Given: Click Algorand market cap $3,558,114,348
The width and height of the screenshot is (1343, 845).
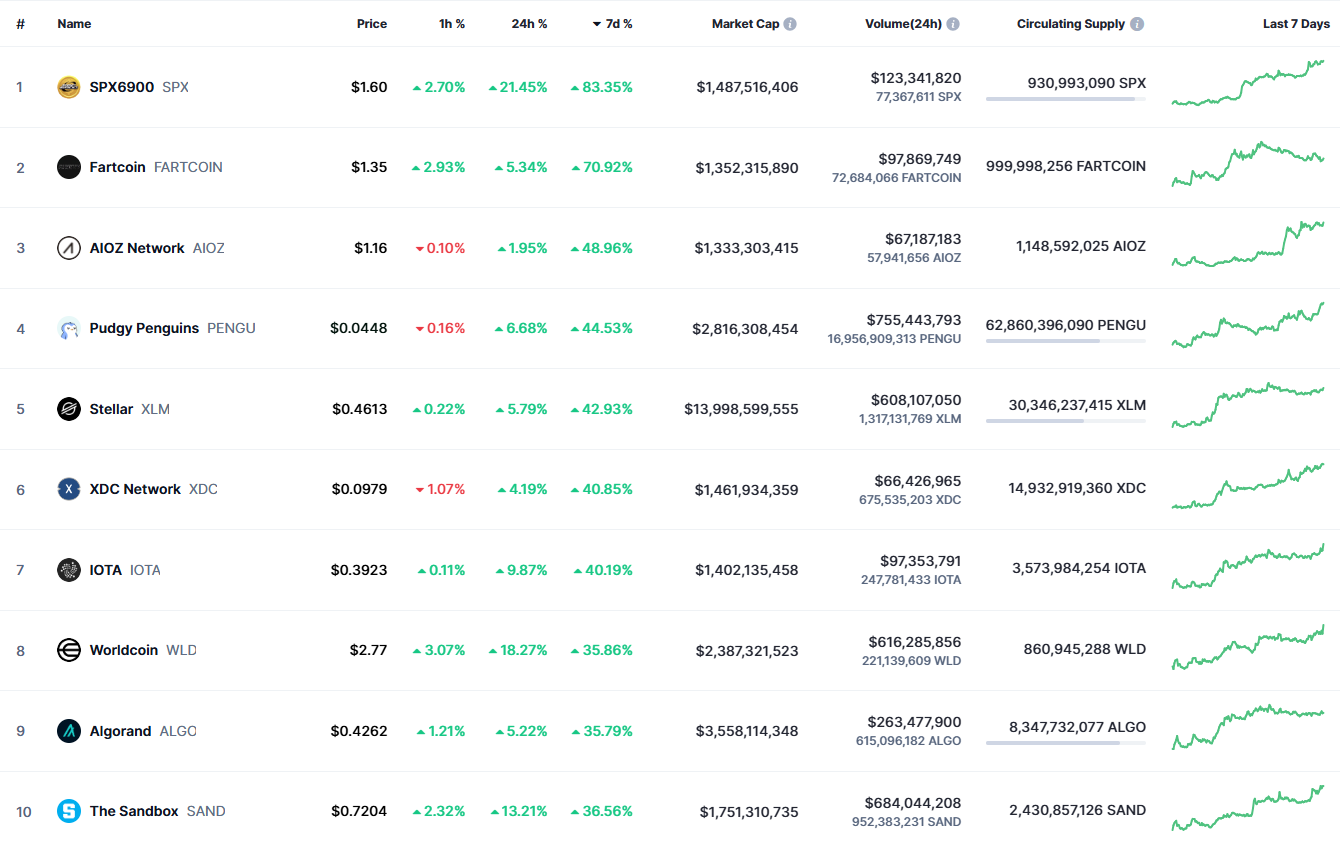Looking at the screenshot, I should (x=747, y=731).
